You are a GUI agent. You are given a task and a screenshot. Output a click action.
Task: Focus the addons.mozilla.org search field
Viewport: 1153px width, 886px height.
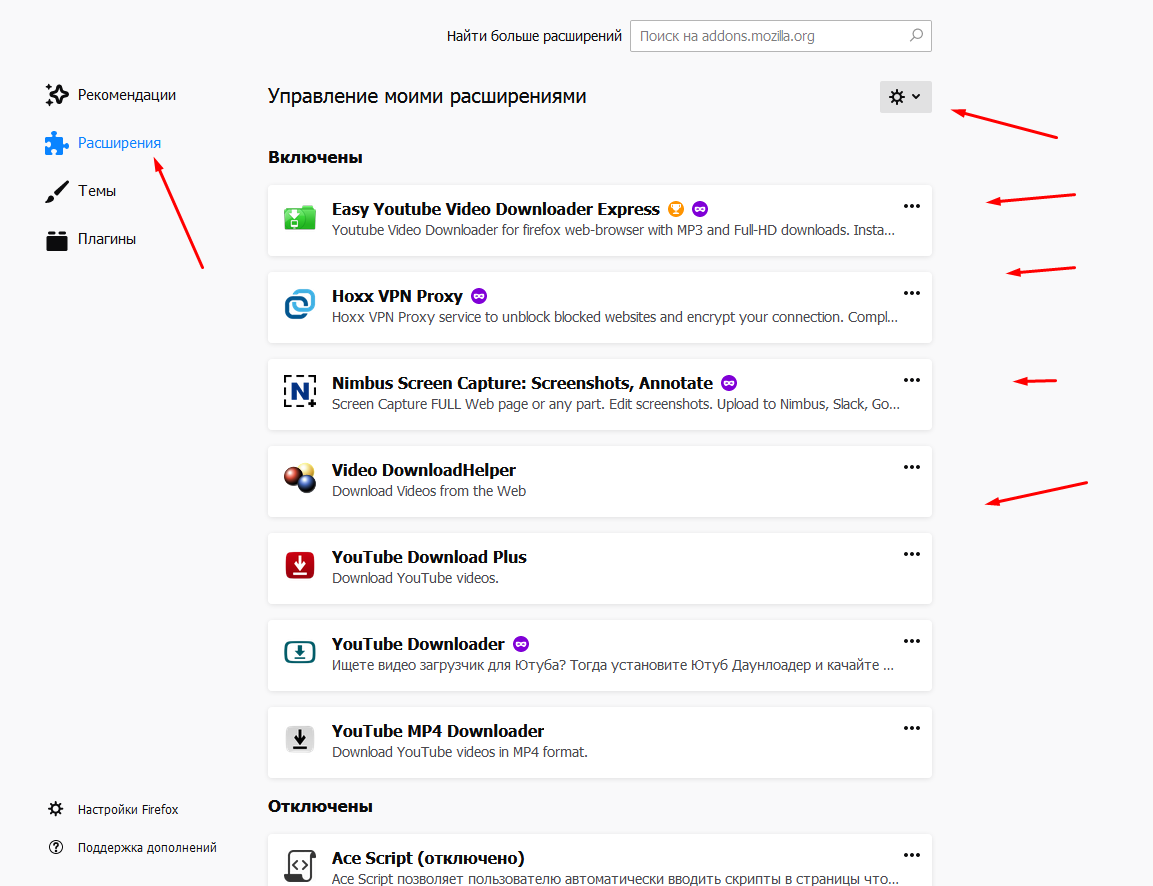tap(780, 36)
